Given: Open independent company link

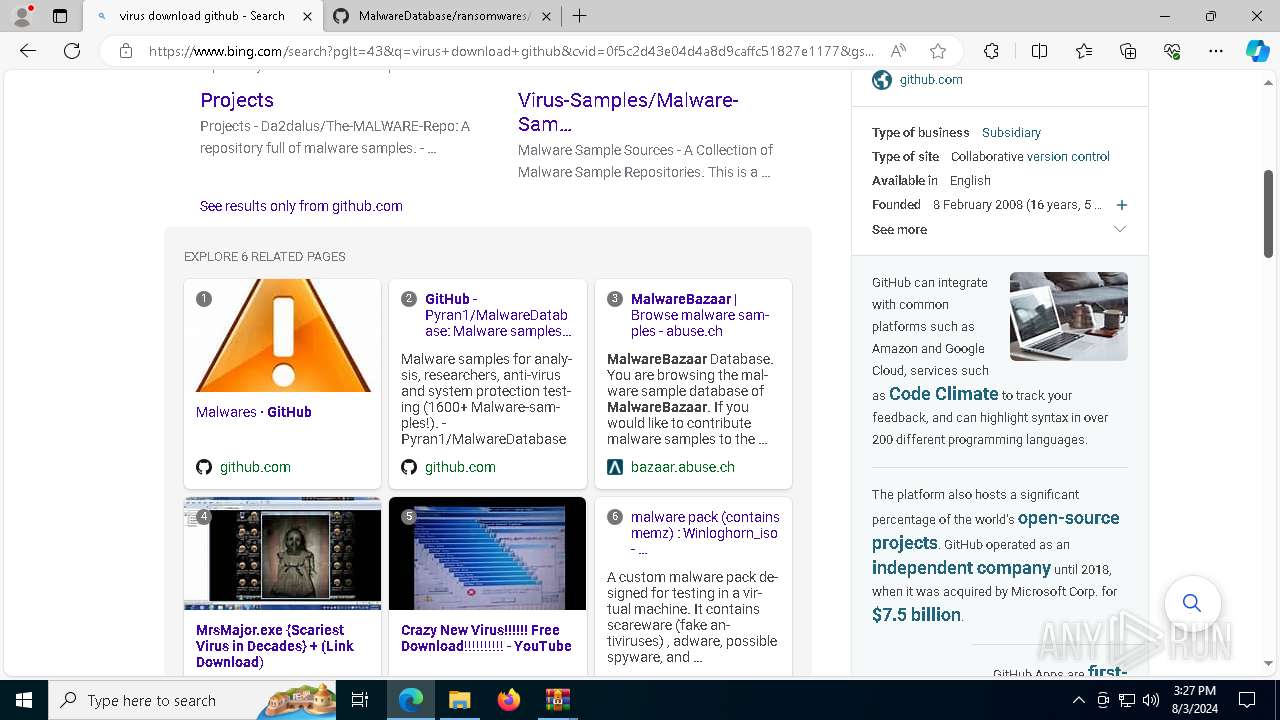Looking at the screenshot, I should (961, 568).
